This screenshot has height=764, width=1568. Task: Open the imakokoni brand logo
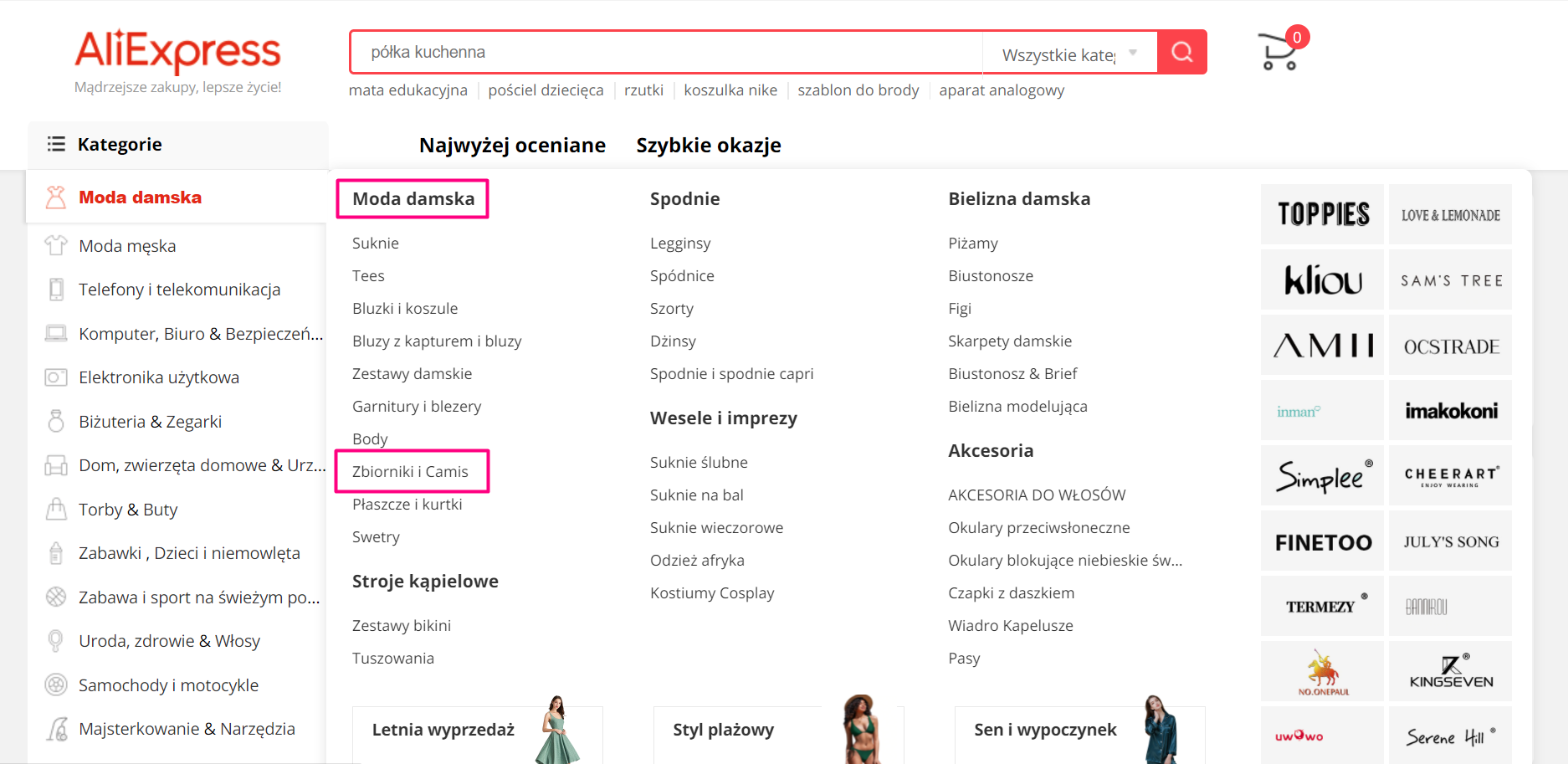pyautogui.click(x=1450, y=410)
